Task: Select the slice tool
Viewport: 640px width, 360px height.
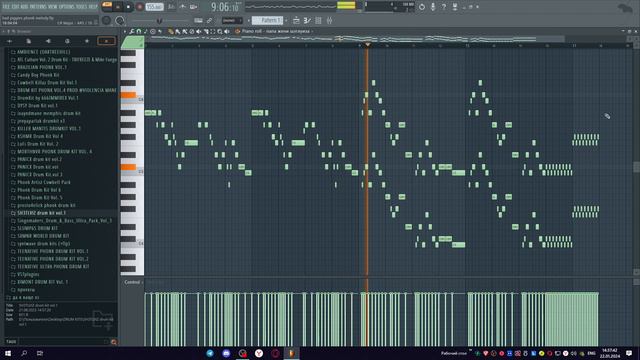Action: point(206,31)
